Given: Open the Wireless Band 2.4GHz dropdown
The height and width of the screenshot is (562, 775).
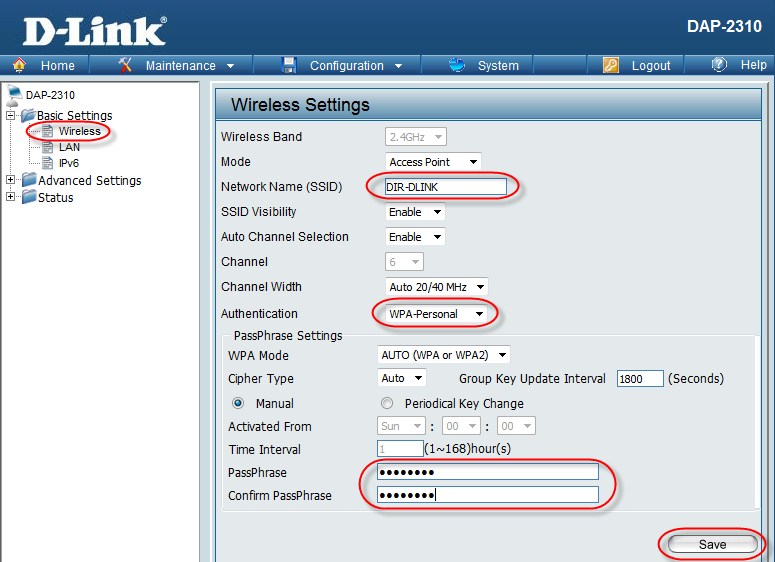Looking at the screenshot, I should (x=416, y=137).
